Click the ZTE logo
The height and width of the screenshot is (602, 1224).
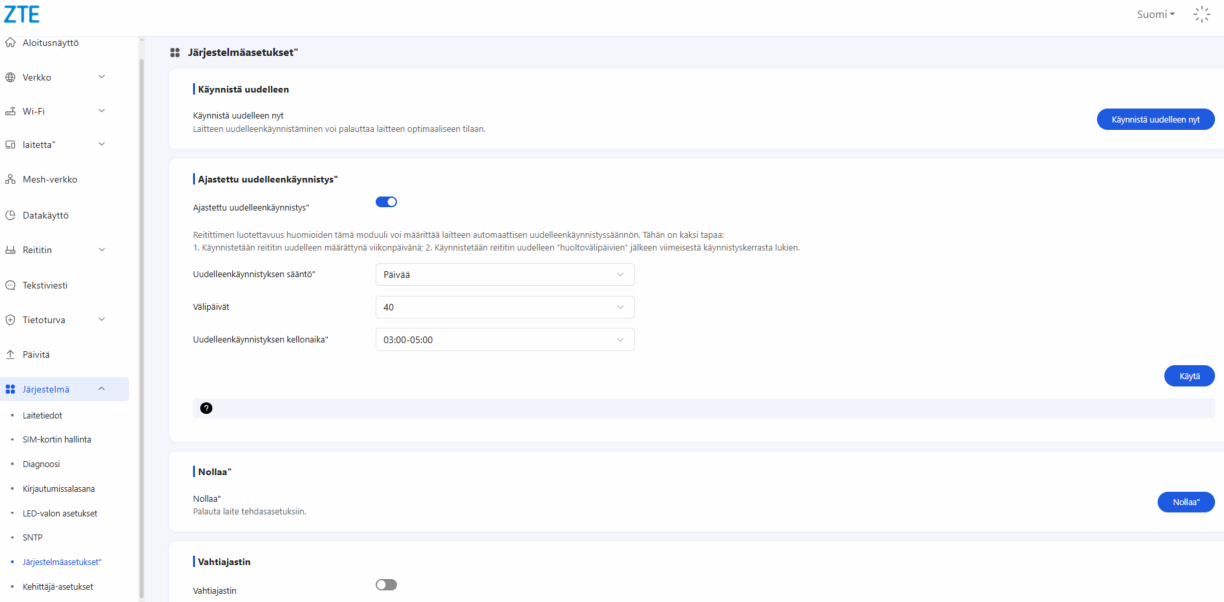[22, 15]
